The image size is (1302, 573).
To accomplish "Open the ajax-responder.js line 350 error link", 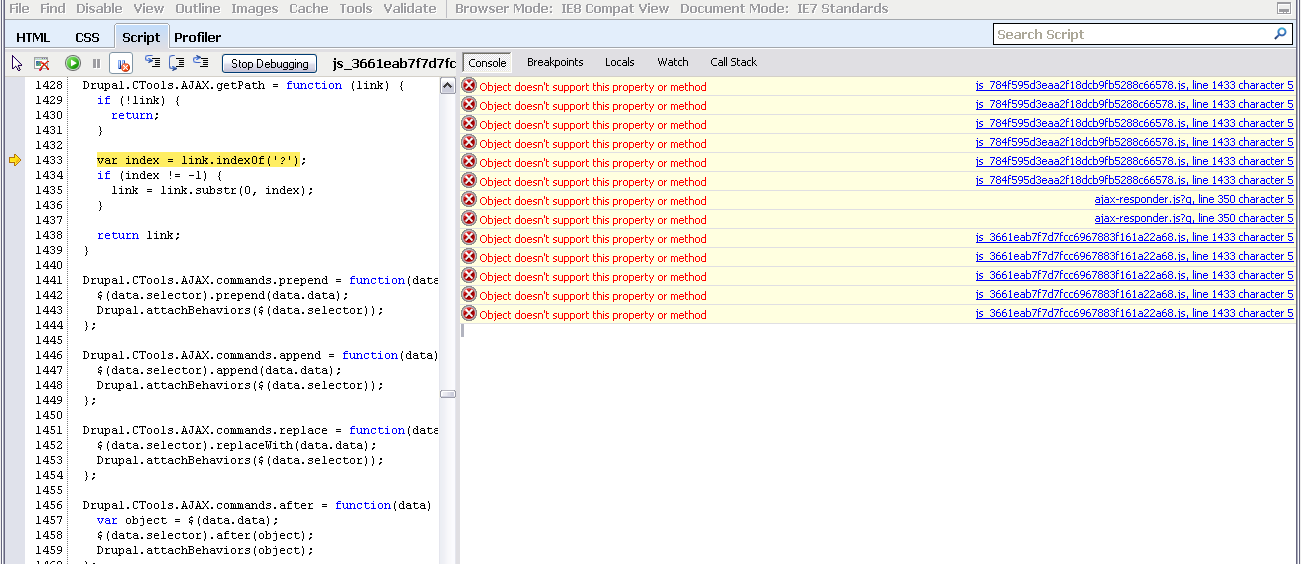I will (1193, 200).
